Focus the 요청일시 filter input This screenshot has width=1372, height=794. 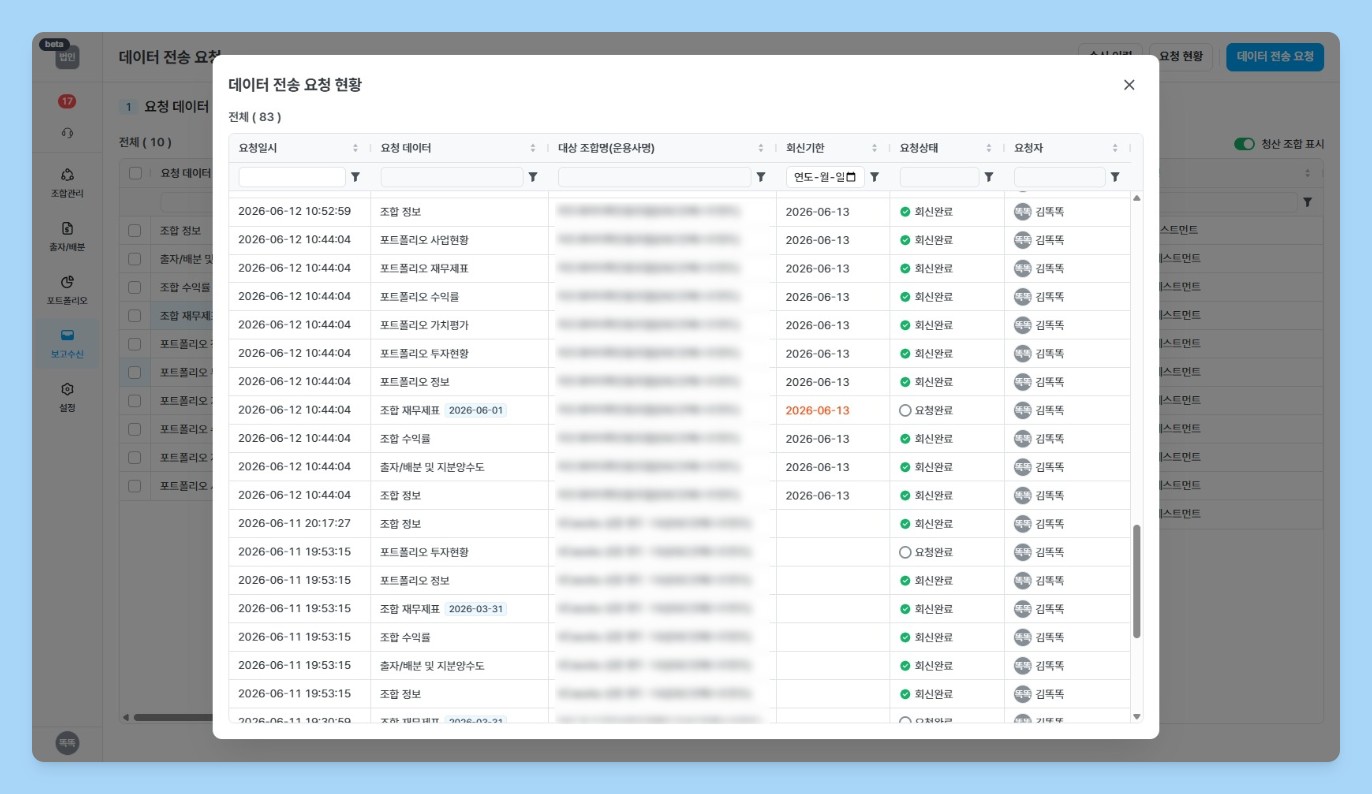click(292, 177)
